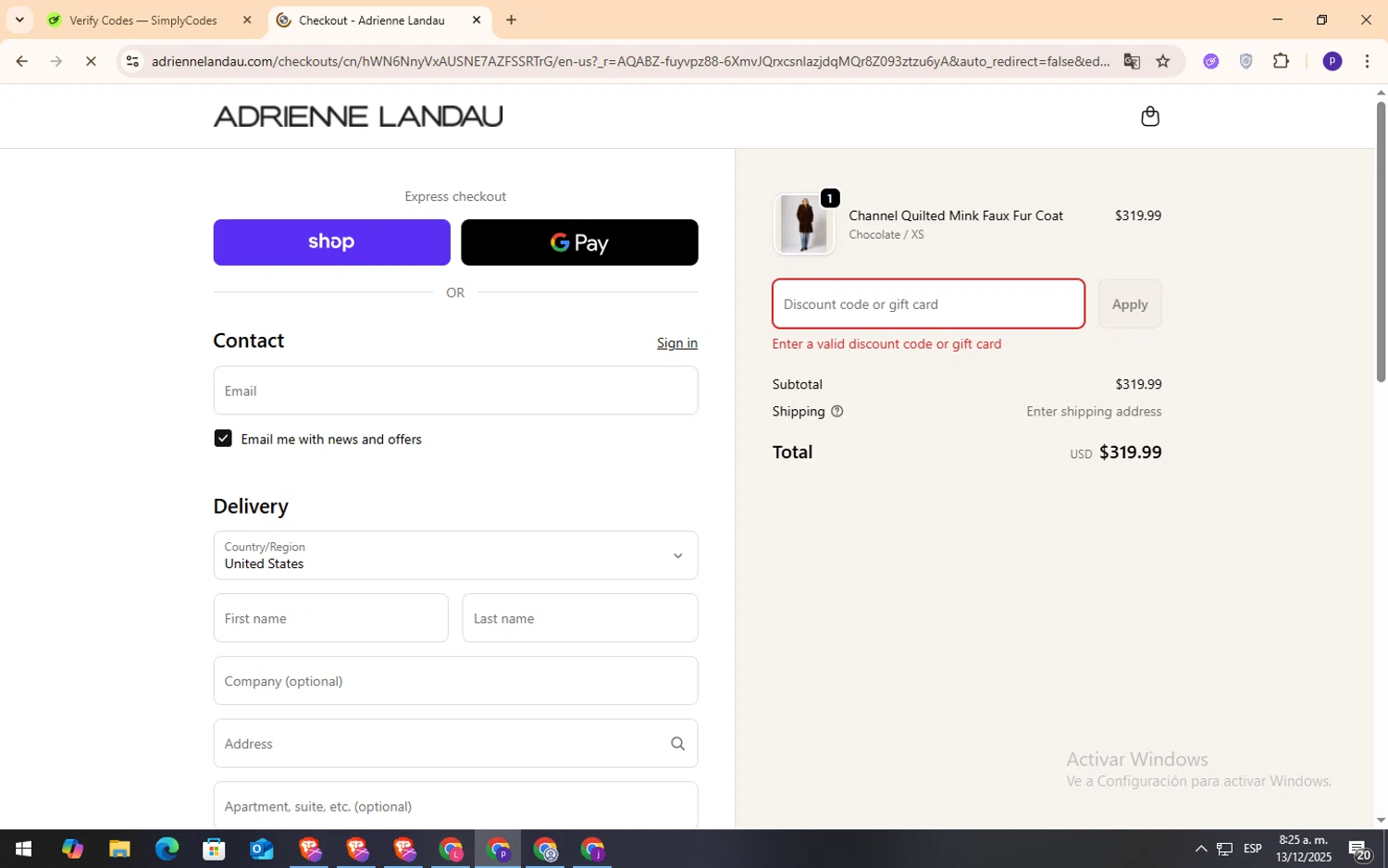Open the Chrome three-dot menu
Viewport: 1388px width, 868px height.
pyautogui.click(x=1367, y=61)
